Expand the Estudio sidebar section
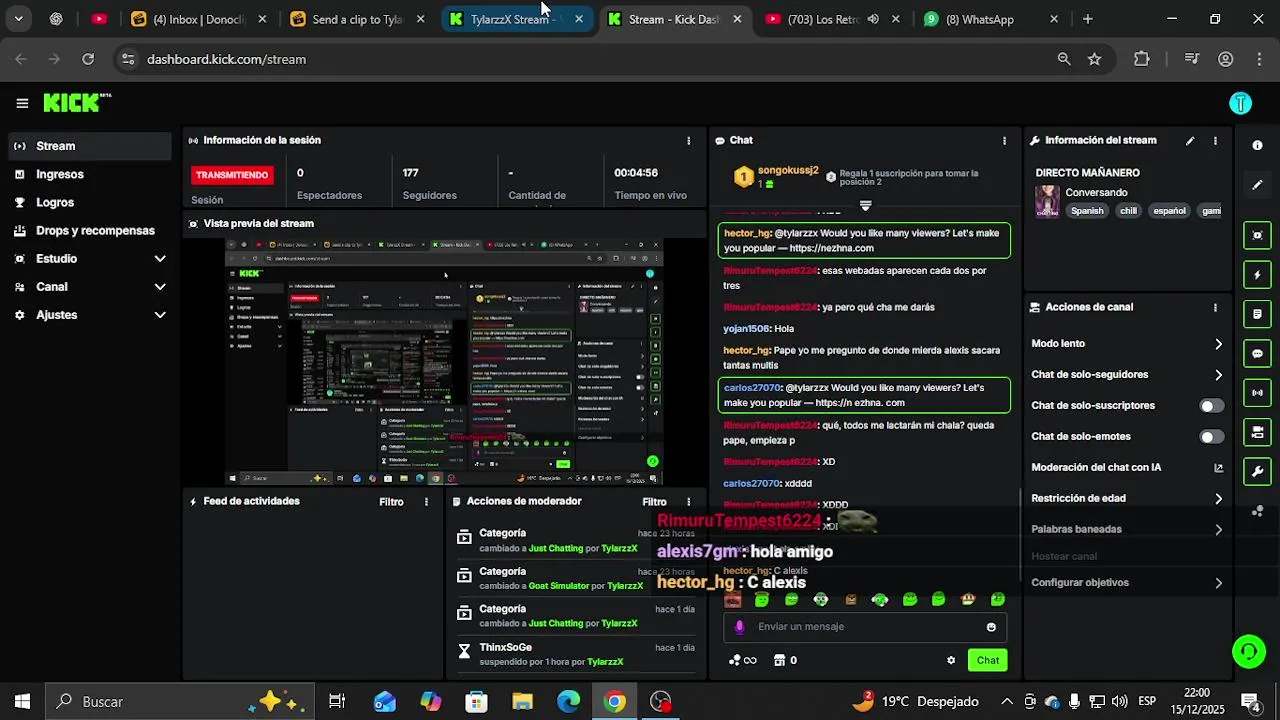The width and height of the screenshot is (1280, 720). click(x=160, y=259)
